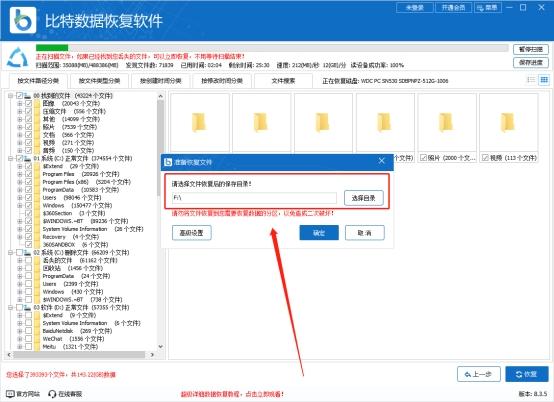Viewport: 554px width, 402px height.
Task: Toggle the 视频 thumbnail checkbox
Action: 485,158
